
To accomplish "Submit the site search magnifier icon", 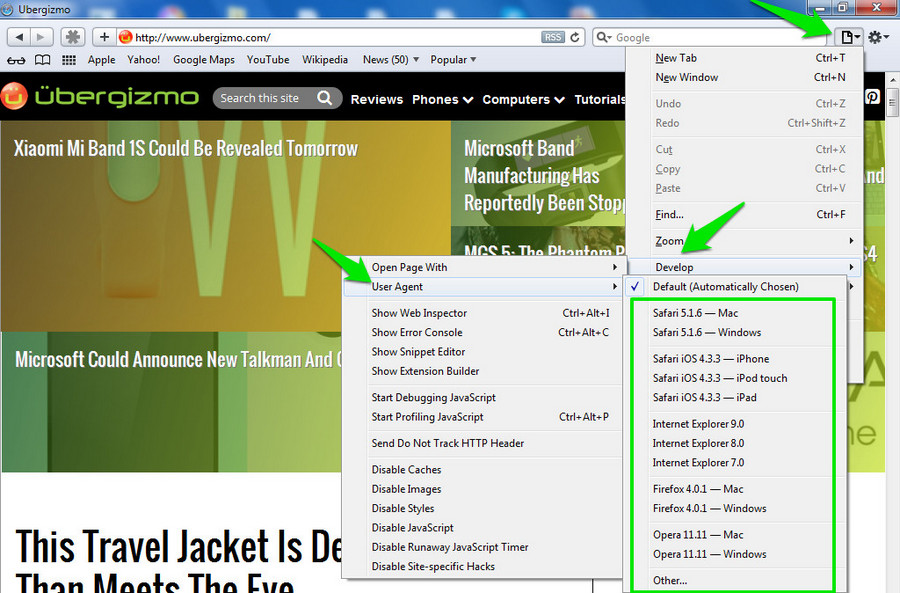I will pos(325,98).
